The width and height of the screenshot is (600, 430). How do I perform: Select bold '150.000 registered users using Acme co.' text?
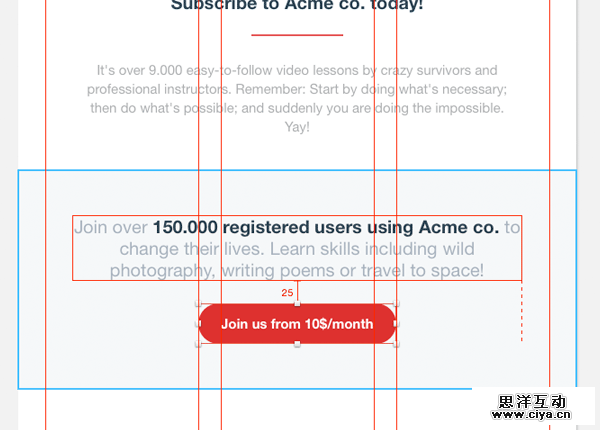coord(325,227)
